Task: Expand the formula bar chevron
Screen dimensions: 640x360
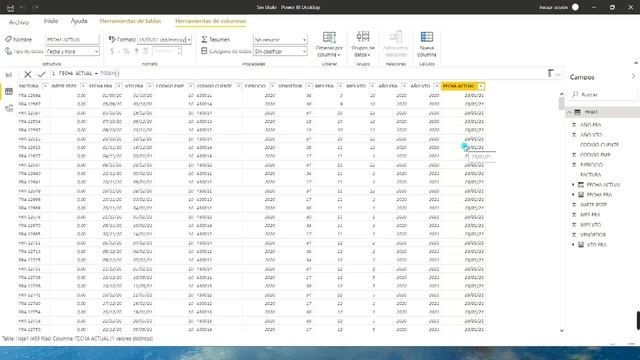Action: click(558, 74)
